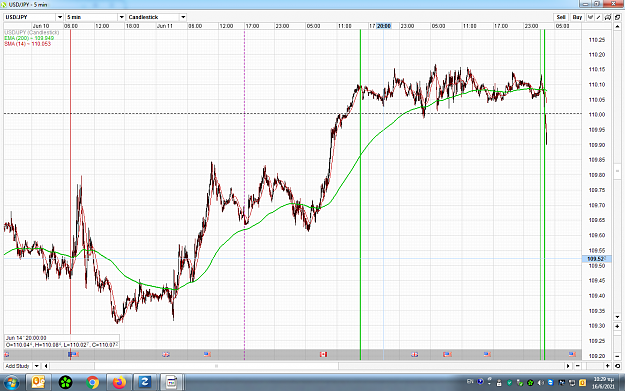Select the pointer/hand cursor tool icon
The height and width of the screenshot is (391, 625).
point(590,17)
